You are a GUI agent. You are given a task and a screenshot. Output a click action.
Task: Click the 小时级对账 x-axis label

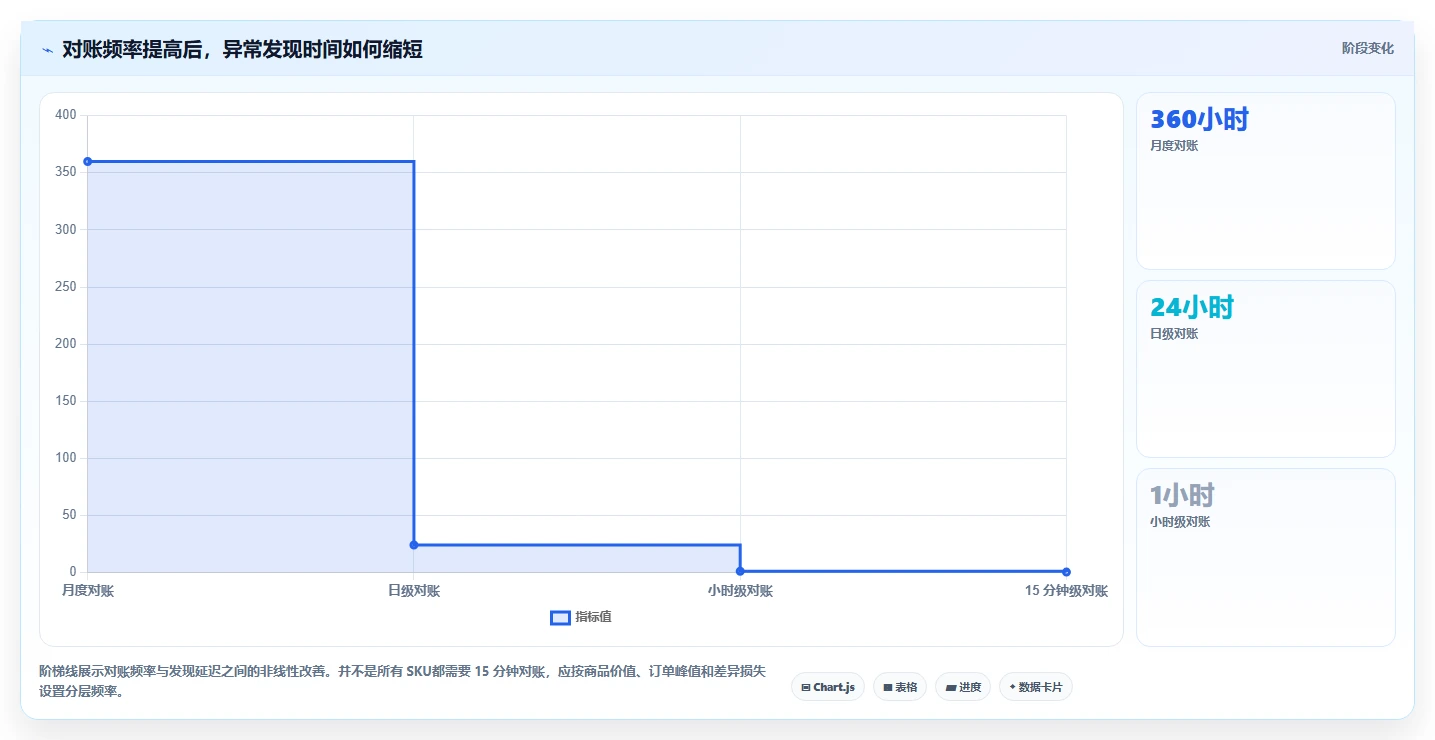(x=740, y=591)
